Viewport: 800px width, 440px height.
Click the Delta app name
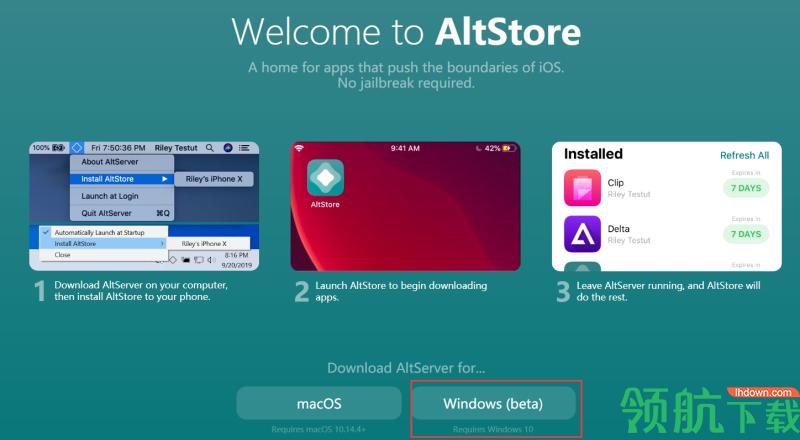click(618, 229)
